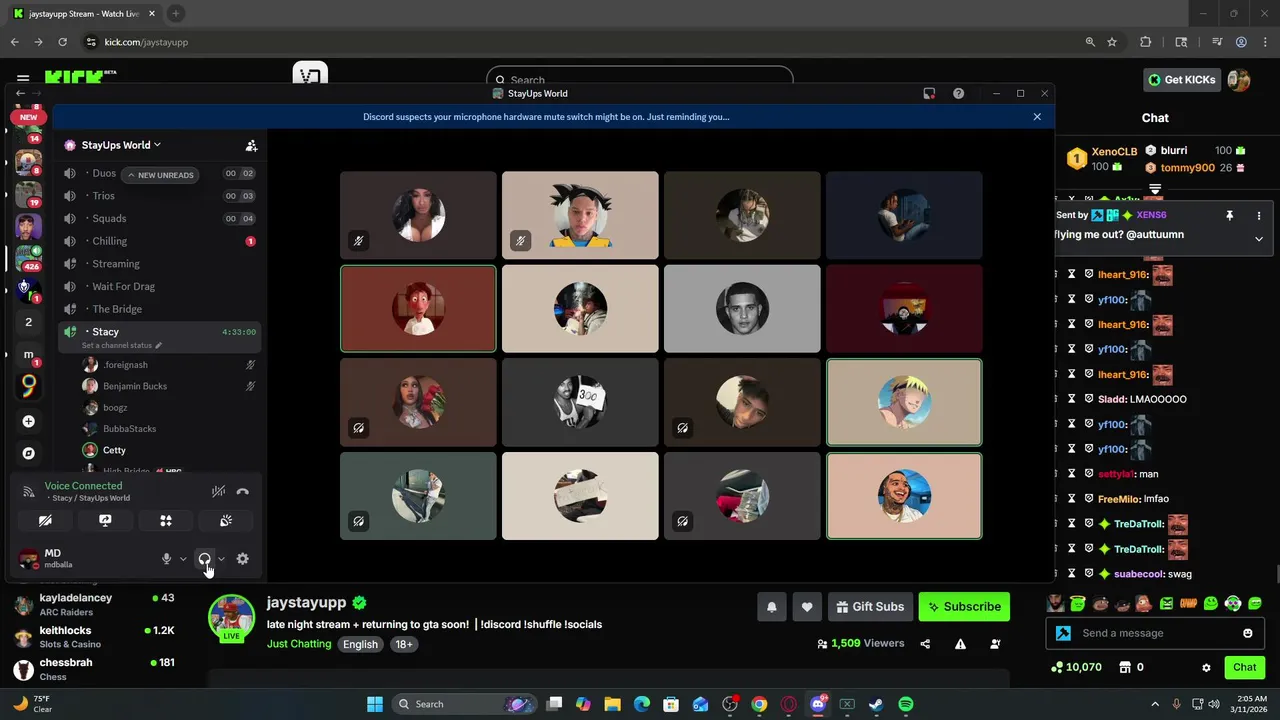Image resolution: width=1280 pixels, height=720 pixels.
Task: Select the Wait For Drag channel
Action: 159,286
